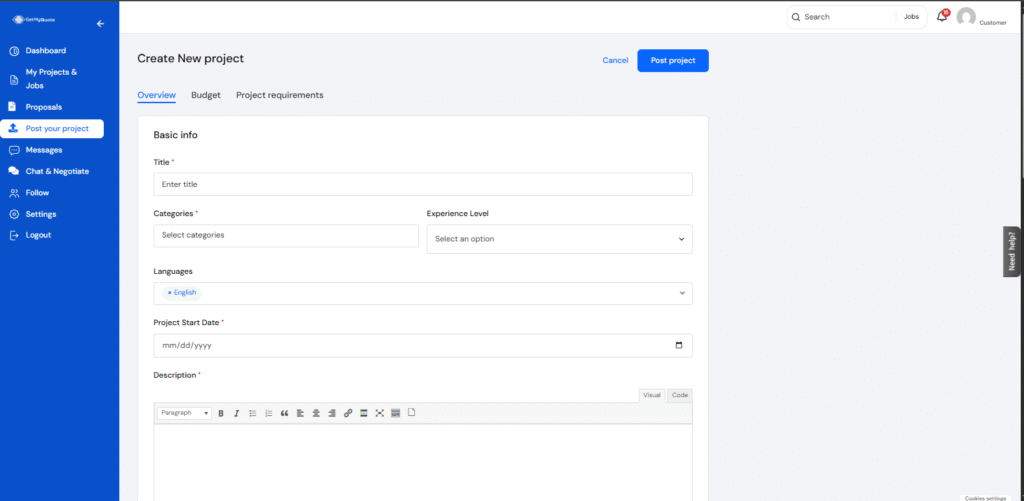The height and width of the screenshot is (501, 1024).
Task: Open the Experience Level dropdown
Action: [x=559, y=239]
